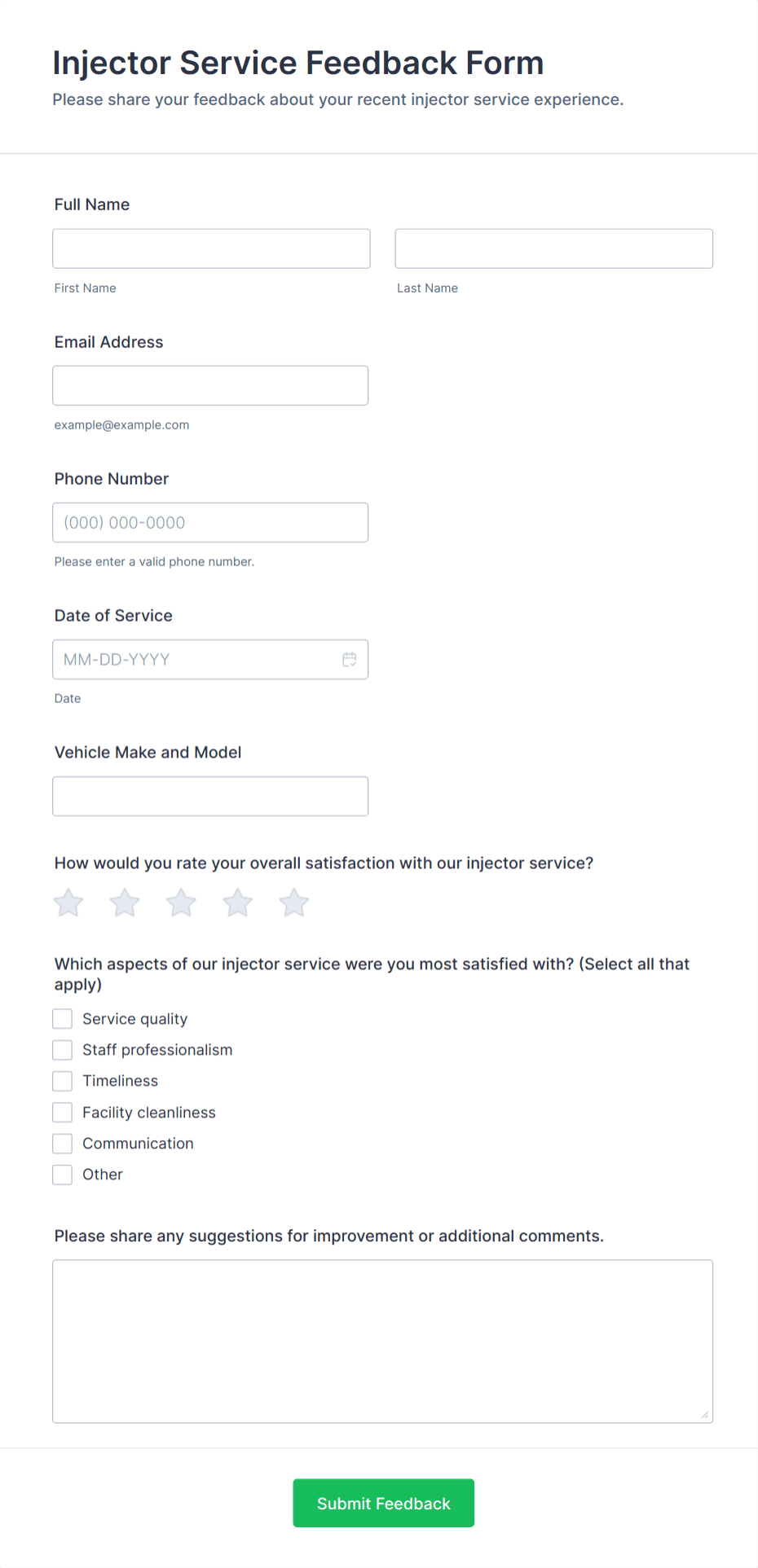The image size is (758, 1568).
Task: Check the Service quality checkbox
Action: click(62, 1018)
